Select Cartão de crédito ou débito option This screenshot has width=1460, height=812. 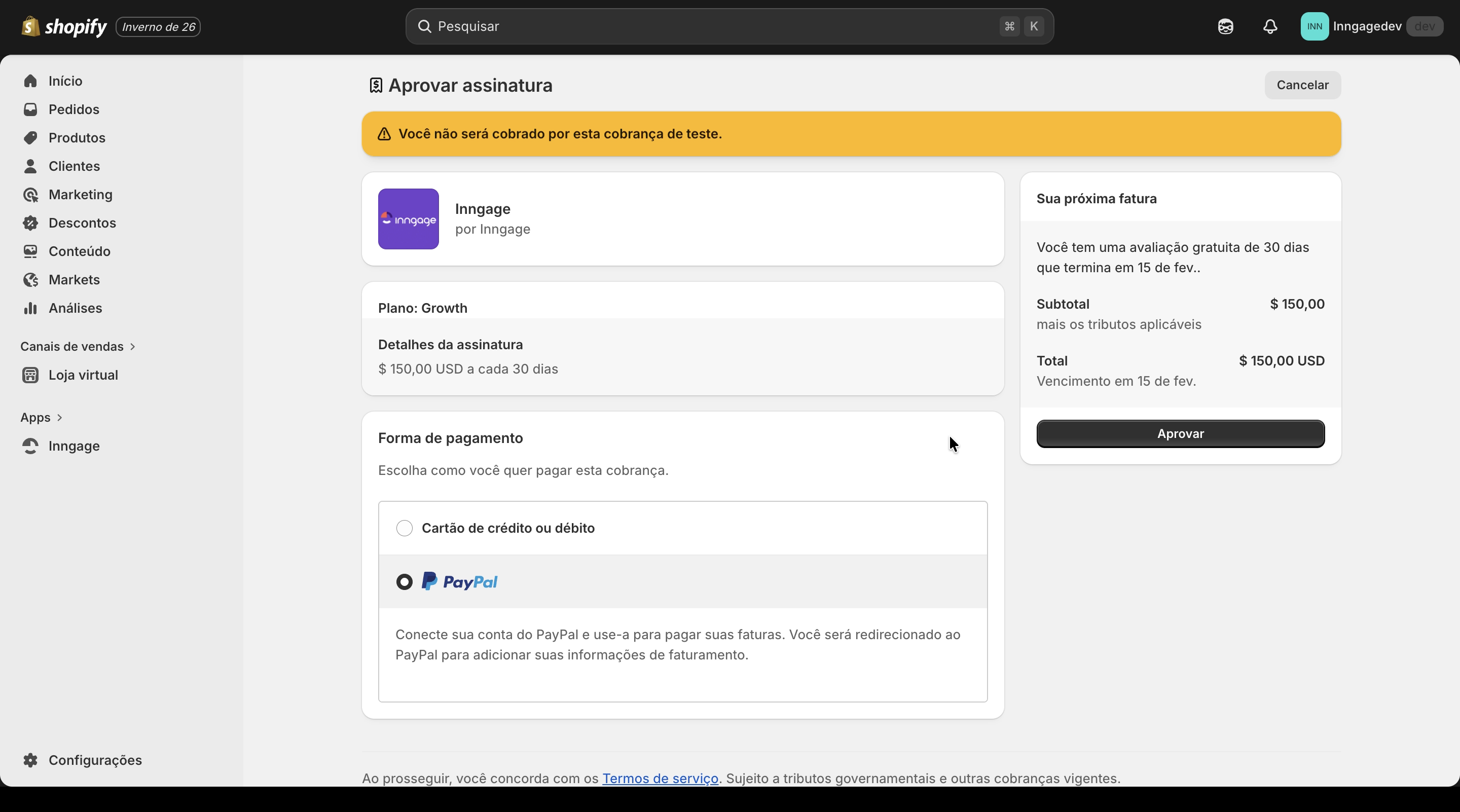pyautogui.click(x=404, y=528)
